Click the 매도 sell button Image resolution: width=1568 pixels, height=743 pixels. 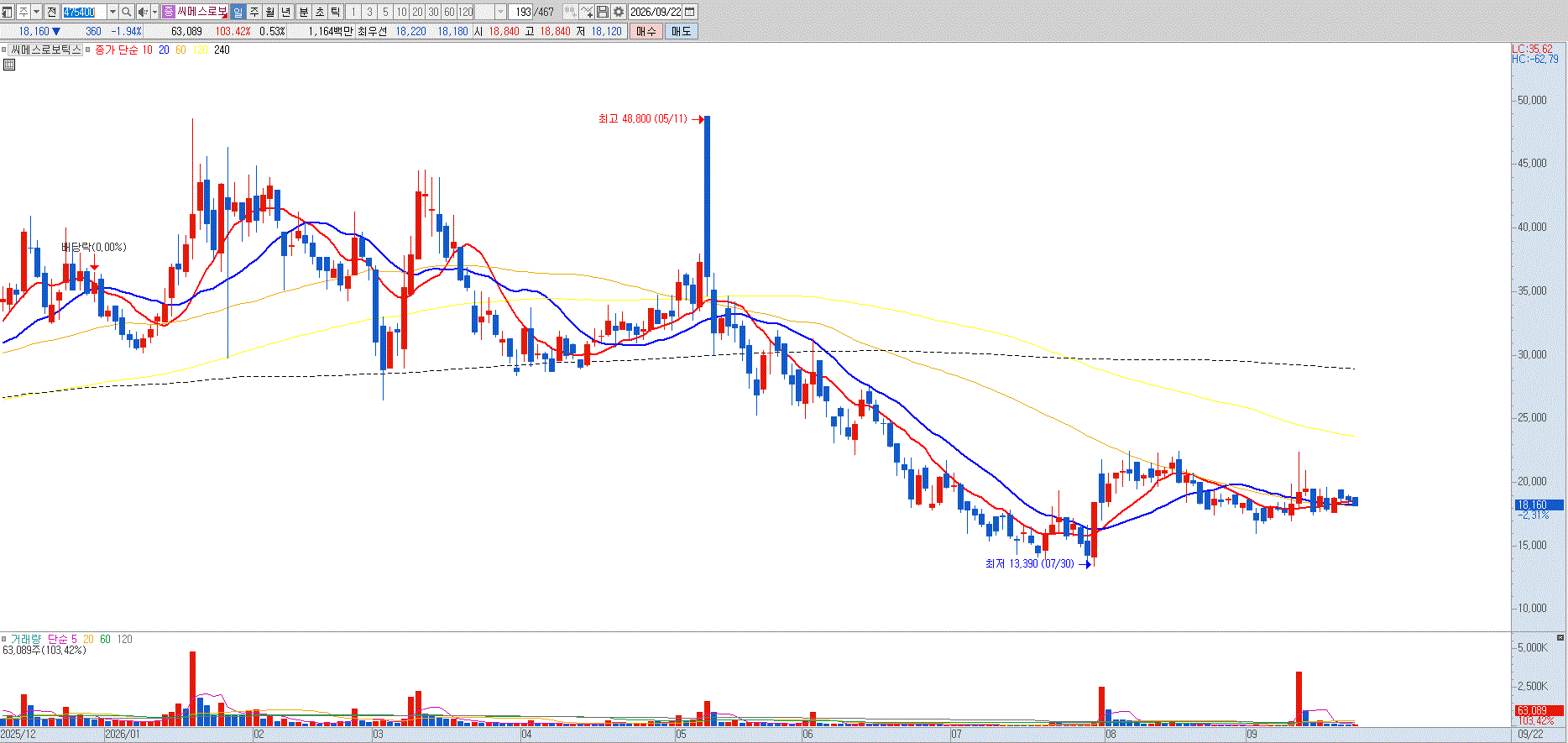(681, 31)
